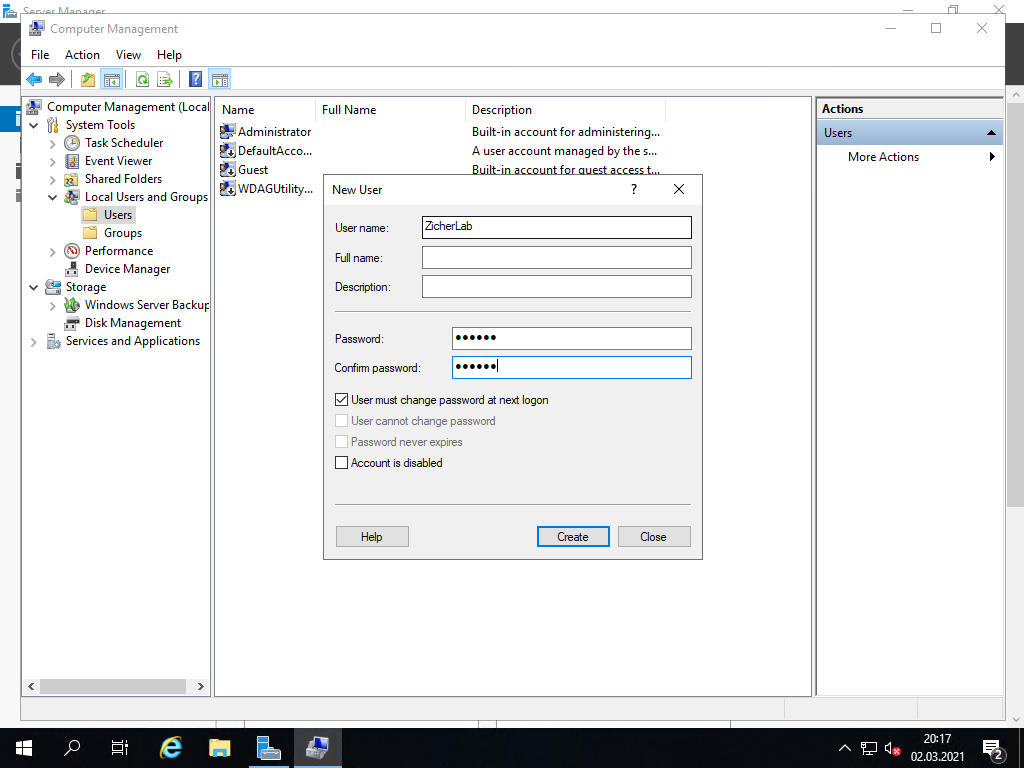Check the Account is disabled box

(342, 463)
